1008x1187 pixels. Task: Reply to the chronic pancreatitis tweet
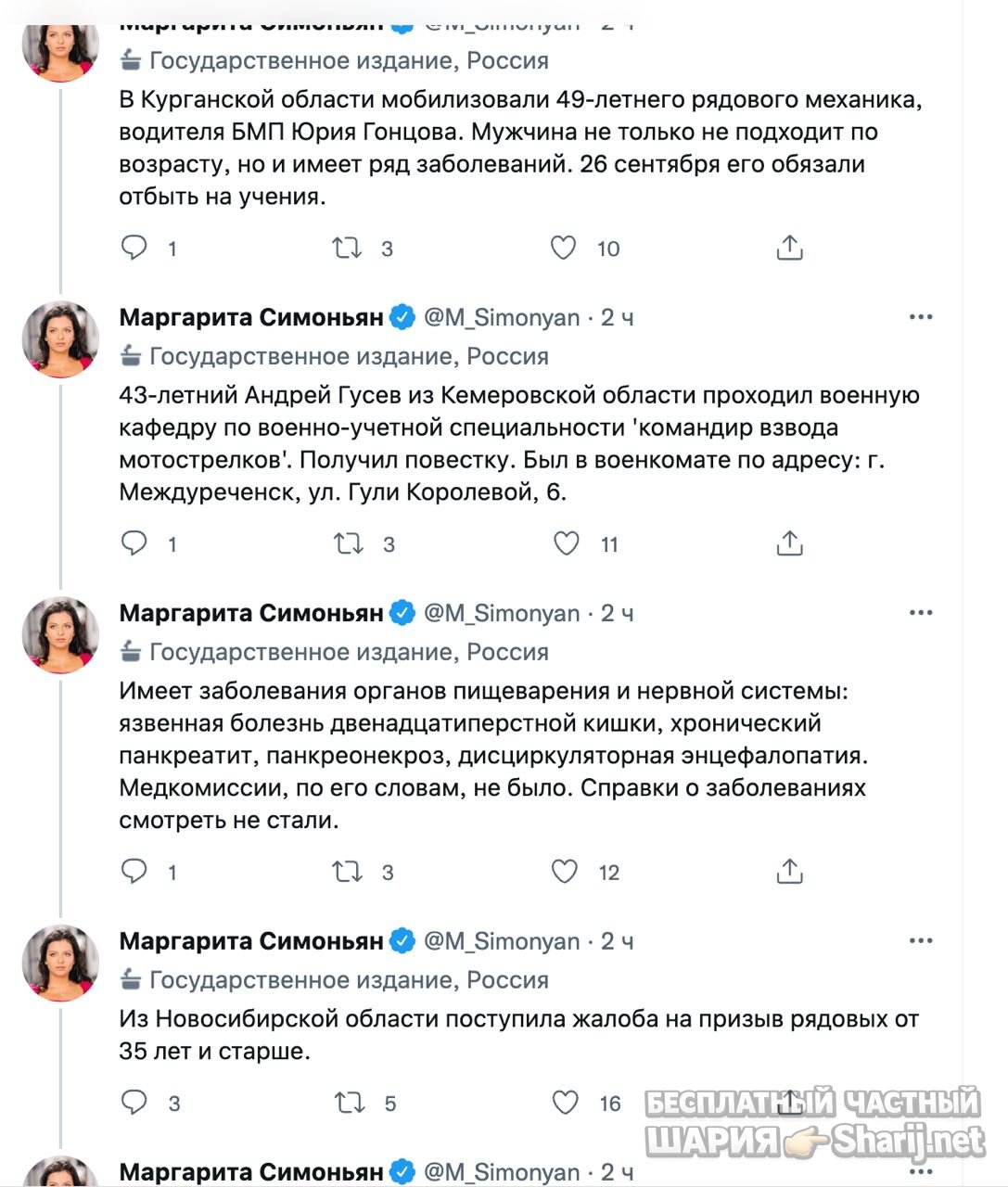tap(134, 872)
